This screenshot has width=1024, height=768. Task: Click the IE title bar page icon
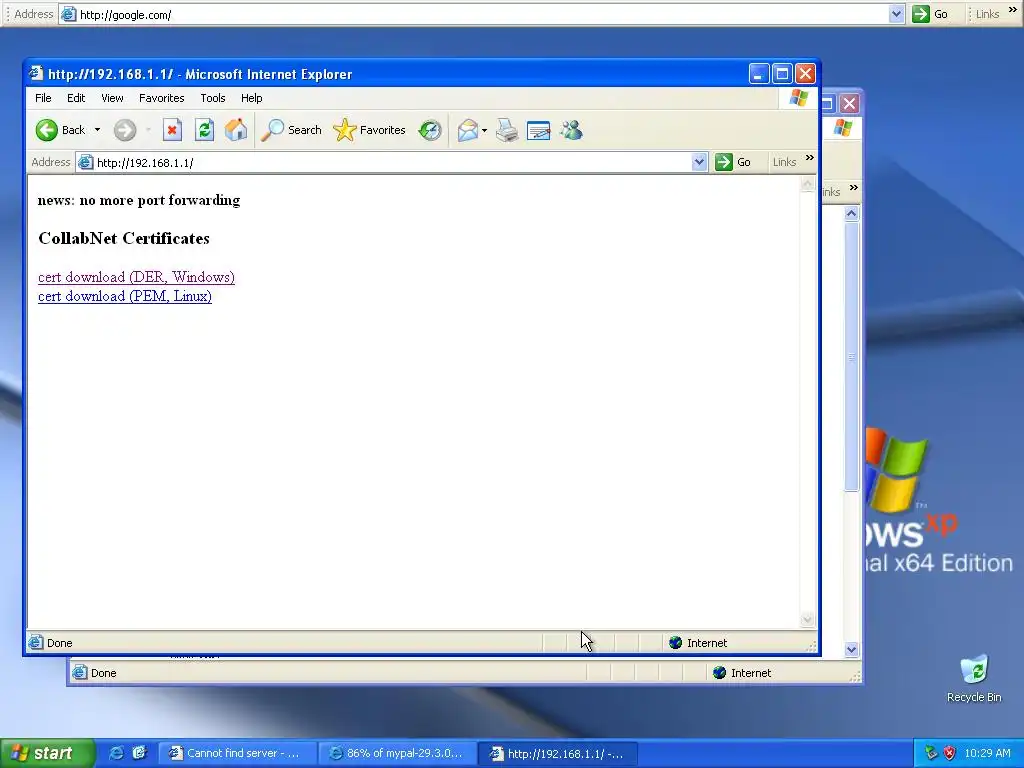point(37,74)
